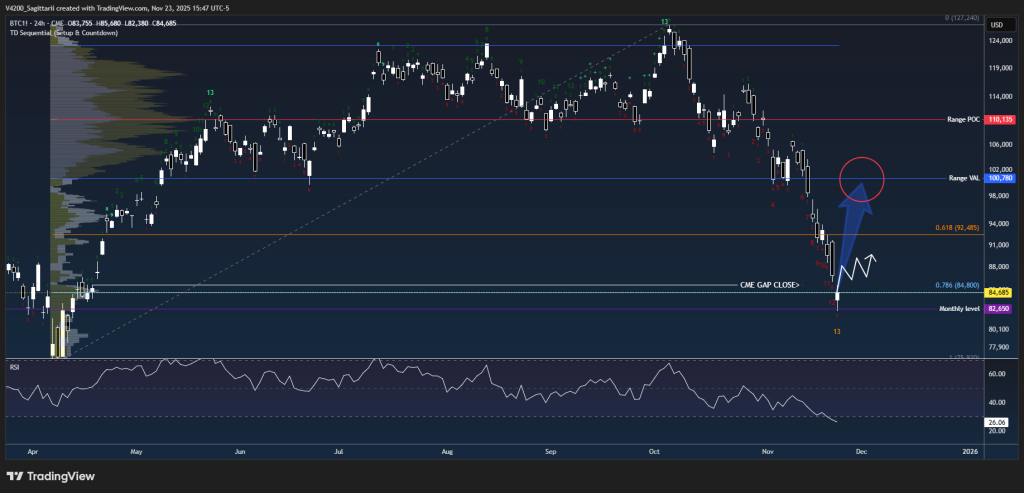Select the CME GAP CLOSE text annotation

click(770, 285)
